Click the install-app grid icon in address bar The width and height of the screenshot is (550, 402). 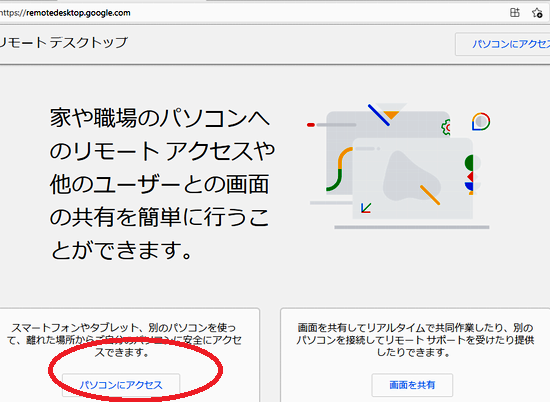[515, 13]
